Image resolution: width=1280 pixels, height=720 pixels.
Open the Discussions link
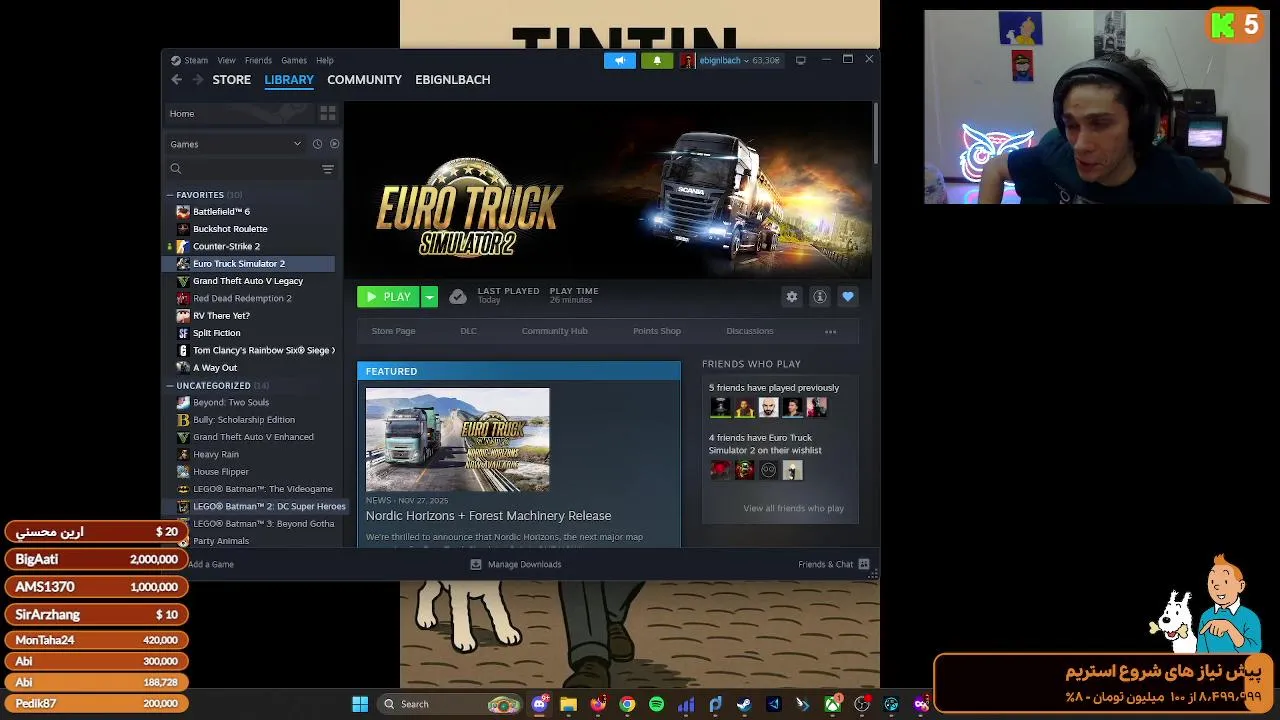(x=749, y=331)
